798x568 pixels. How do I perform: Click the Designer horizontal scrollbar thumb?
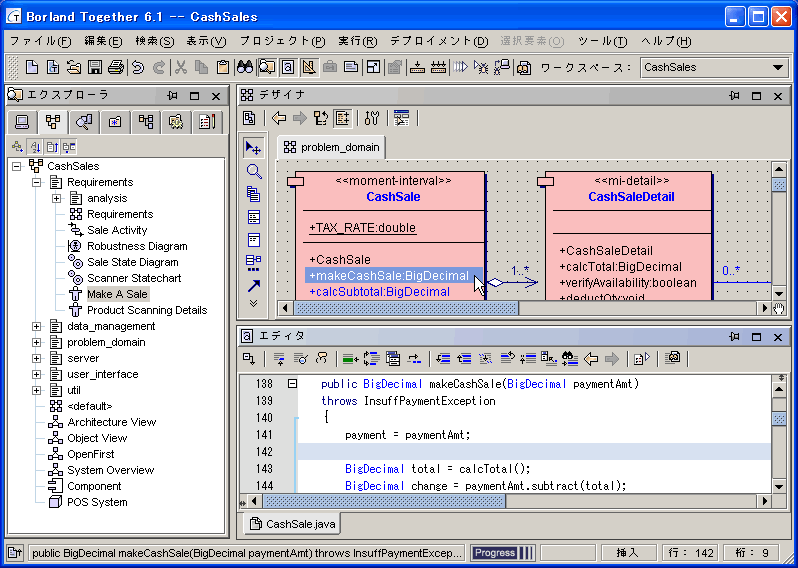click(x=406, y=307)
